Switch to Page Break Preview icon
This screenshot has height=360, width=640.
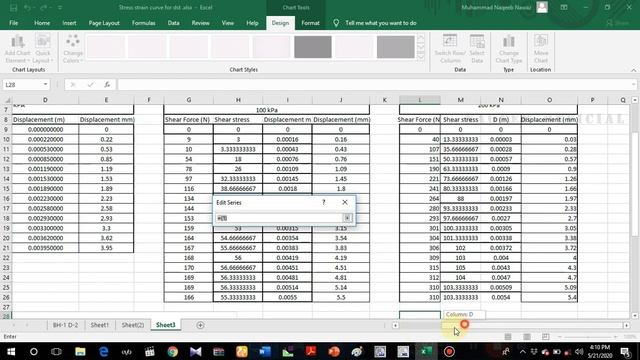point(546,337)
